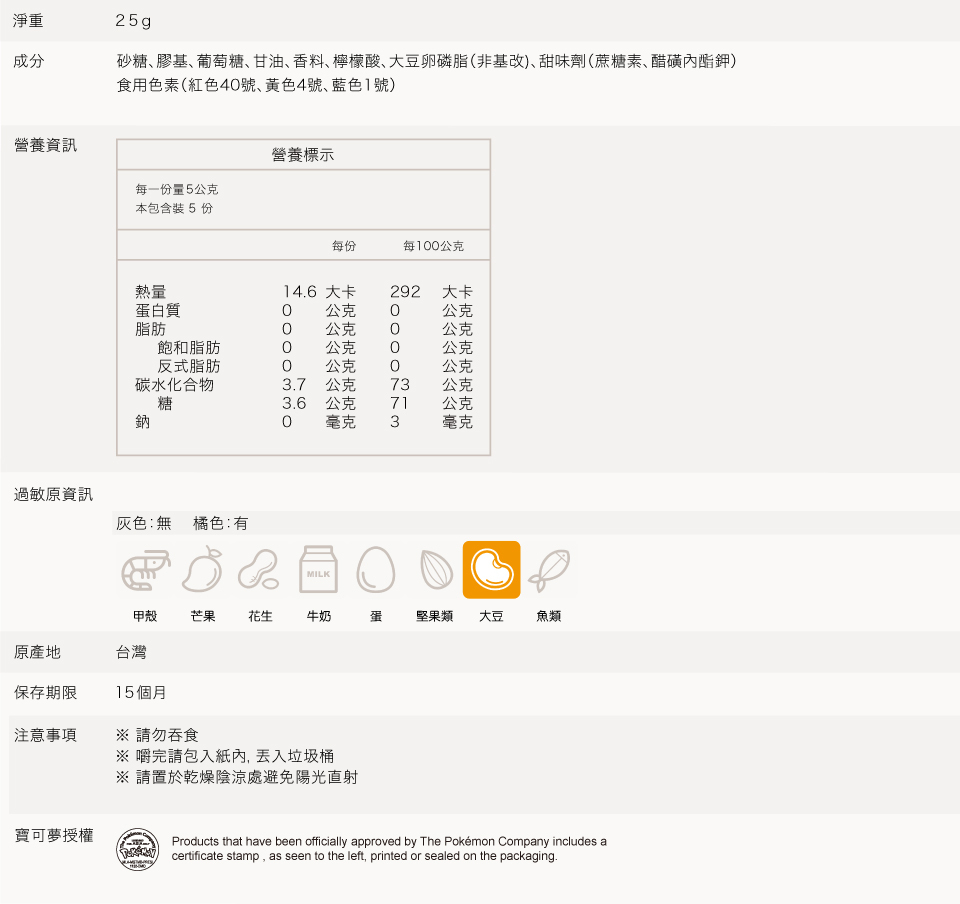Screen dimensions: 960x904
Task: Click the 每一份量5公克 serving size text
Action: (x=177, y=189)
